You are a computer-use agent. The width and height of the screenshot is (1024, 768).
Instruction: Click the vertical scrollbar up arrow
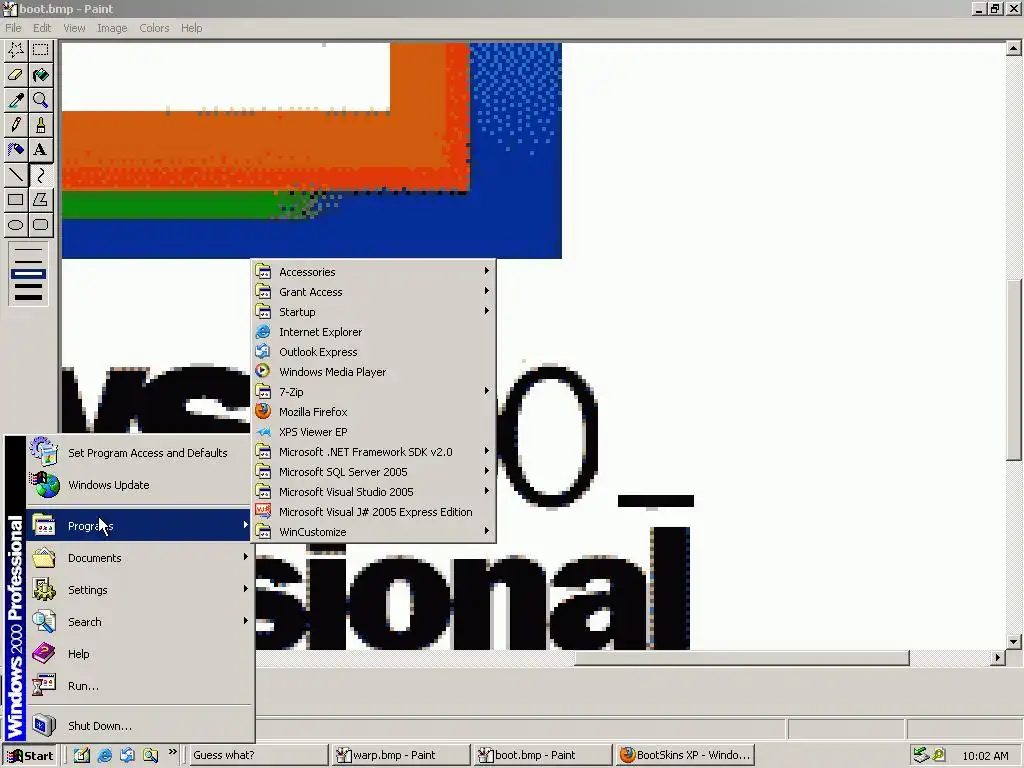click(1014, 48)
